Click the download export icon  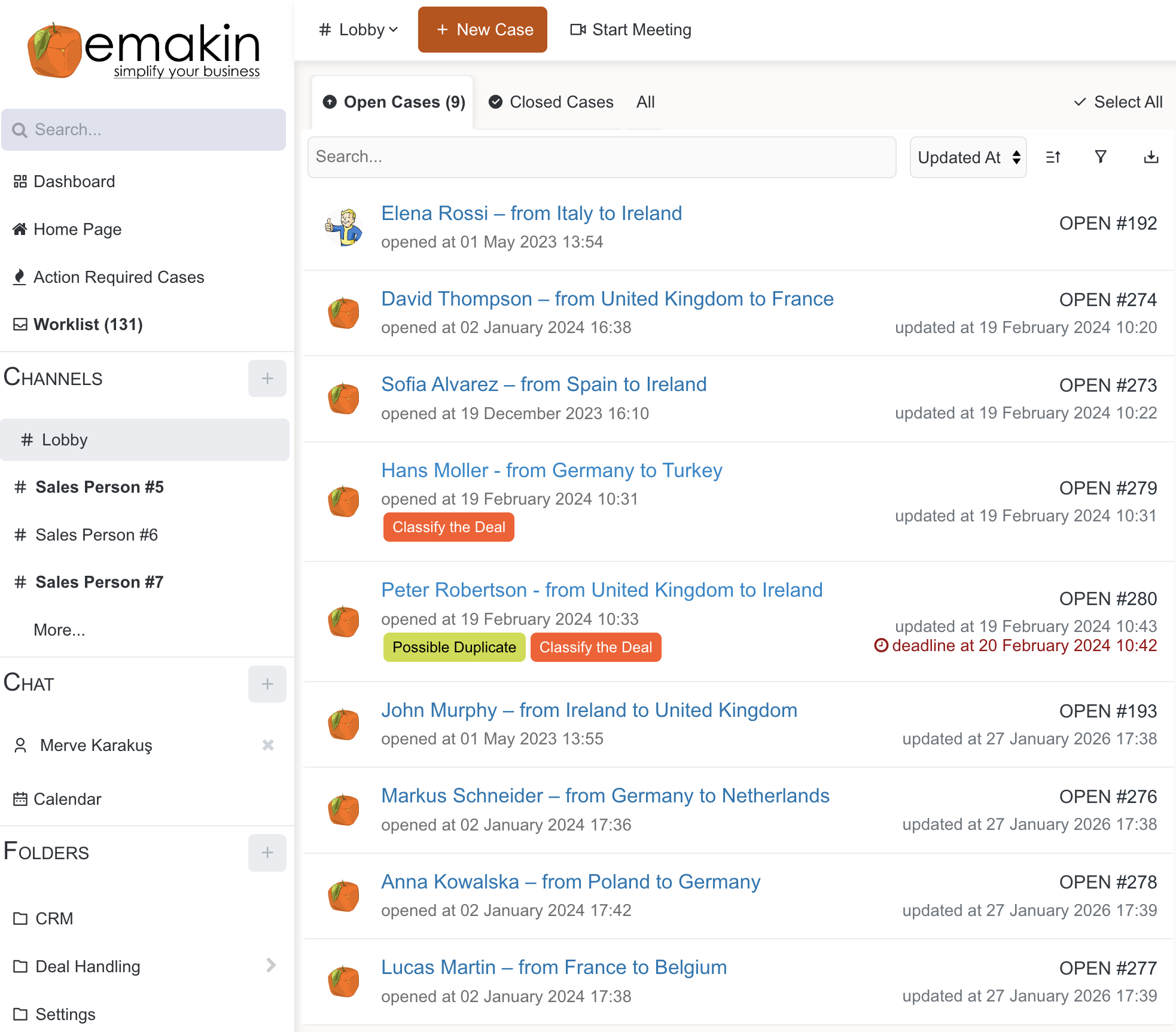pyautogui.click(x=1150, y=157)
